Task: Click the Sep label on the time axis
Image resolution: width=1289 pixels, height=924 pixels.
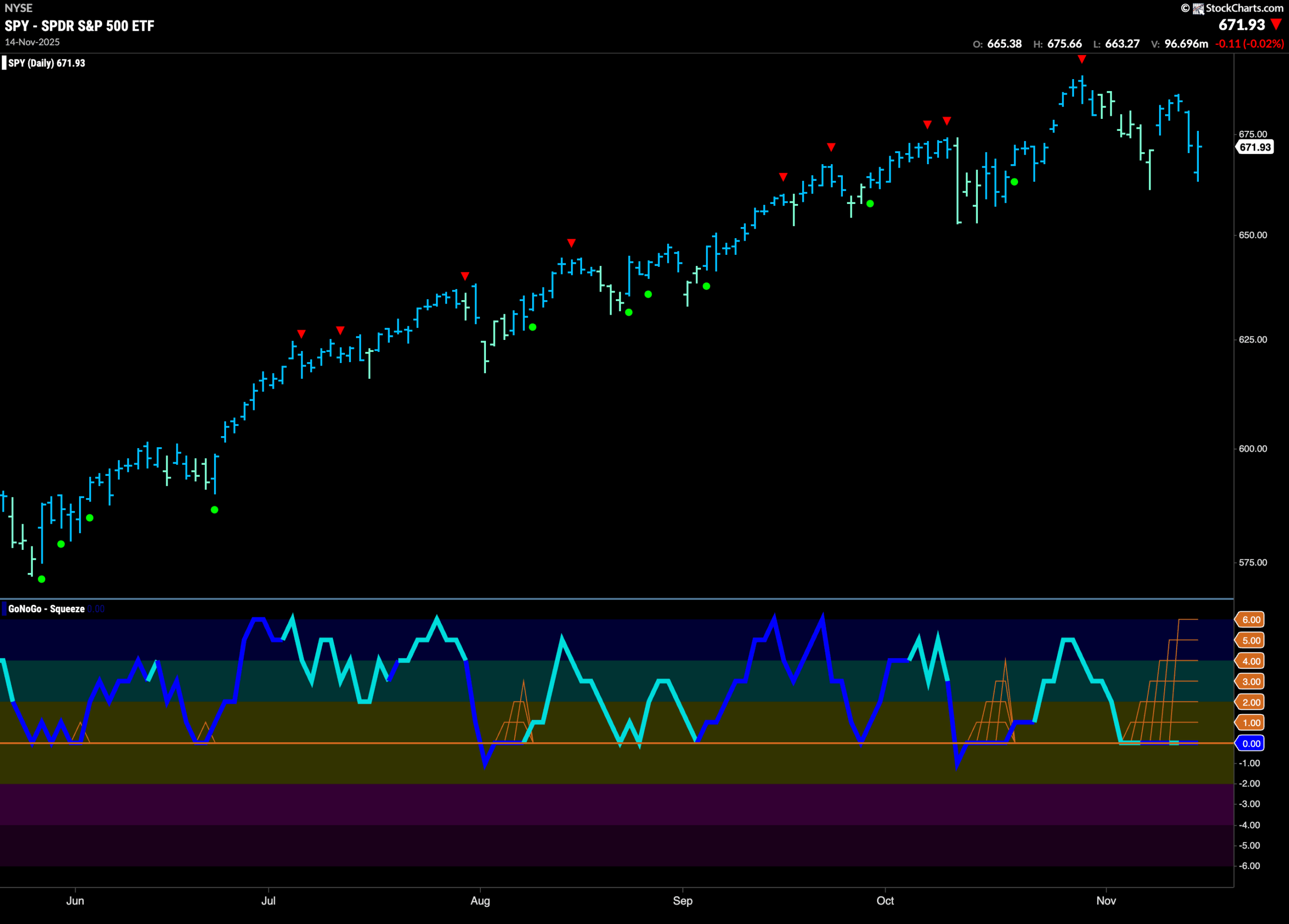Action: (x=683, y=901)
